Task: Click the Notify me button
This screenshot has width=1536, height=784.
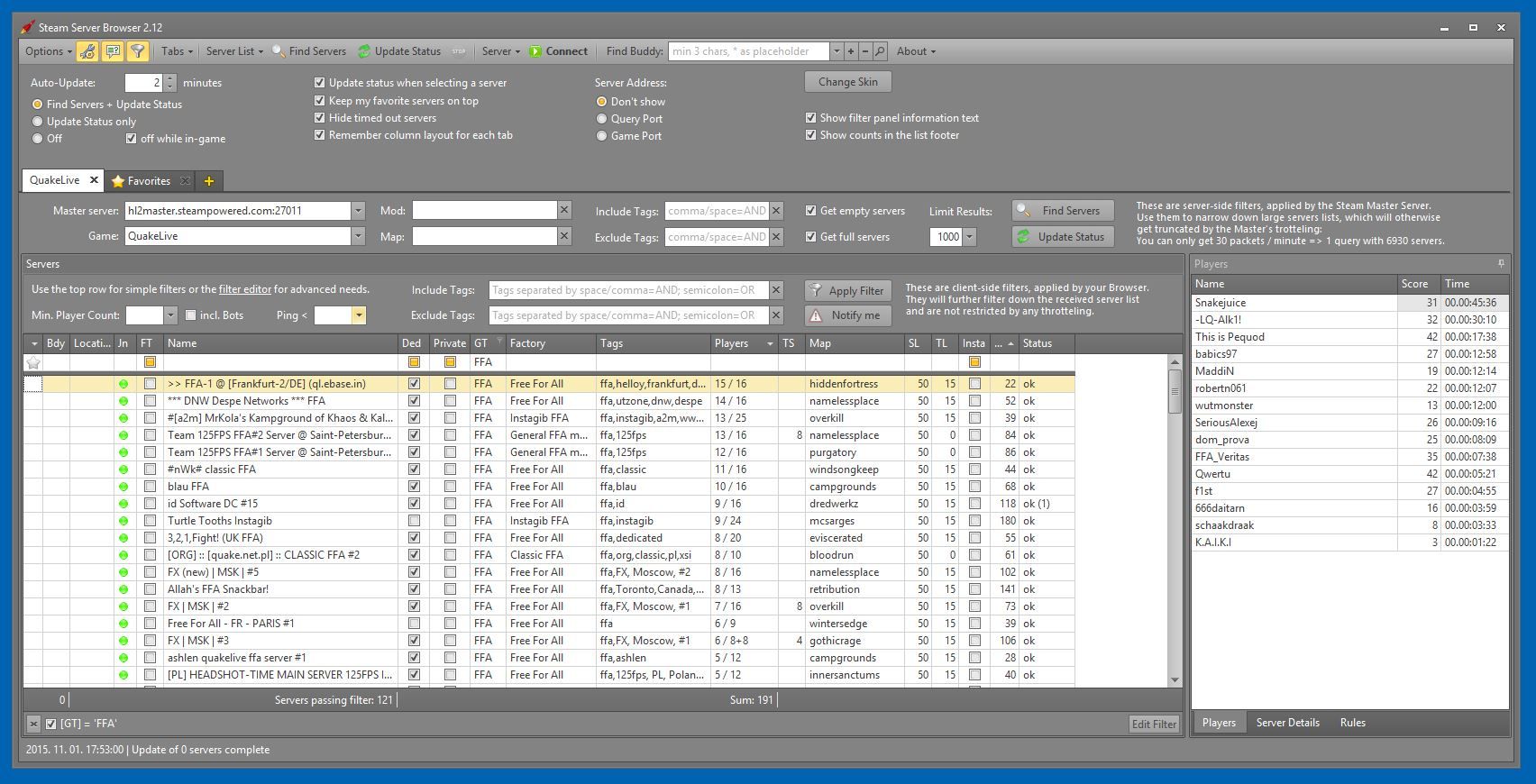Action: coord(848,315)
